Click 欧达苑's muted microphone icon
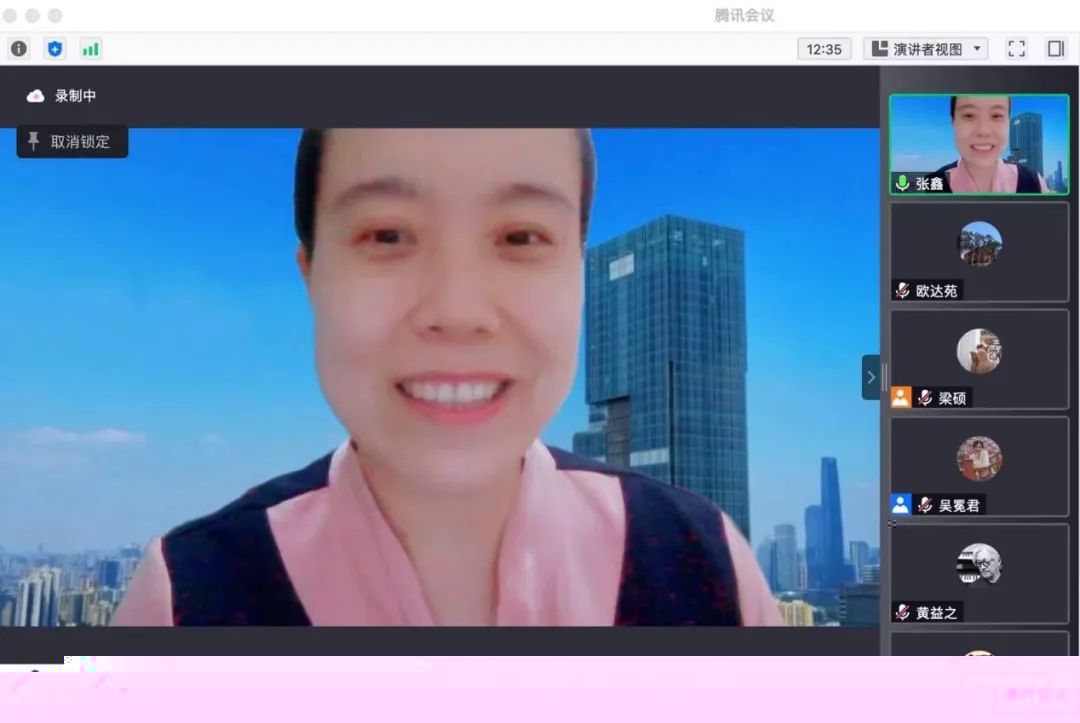Screen dimensions: 1080x723 tap(902, 291)
